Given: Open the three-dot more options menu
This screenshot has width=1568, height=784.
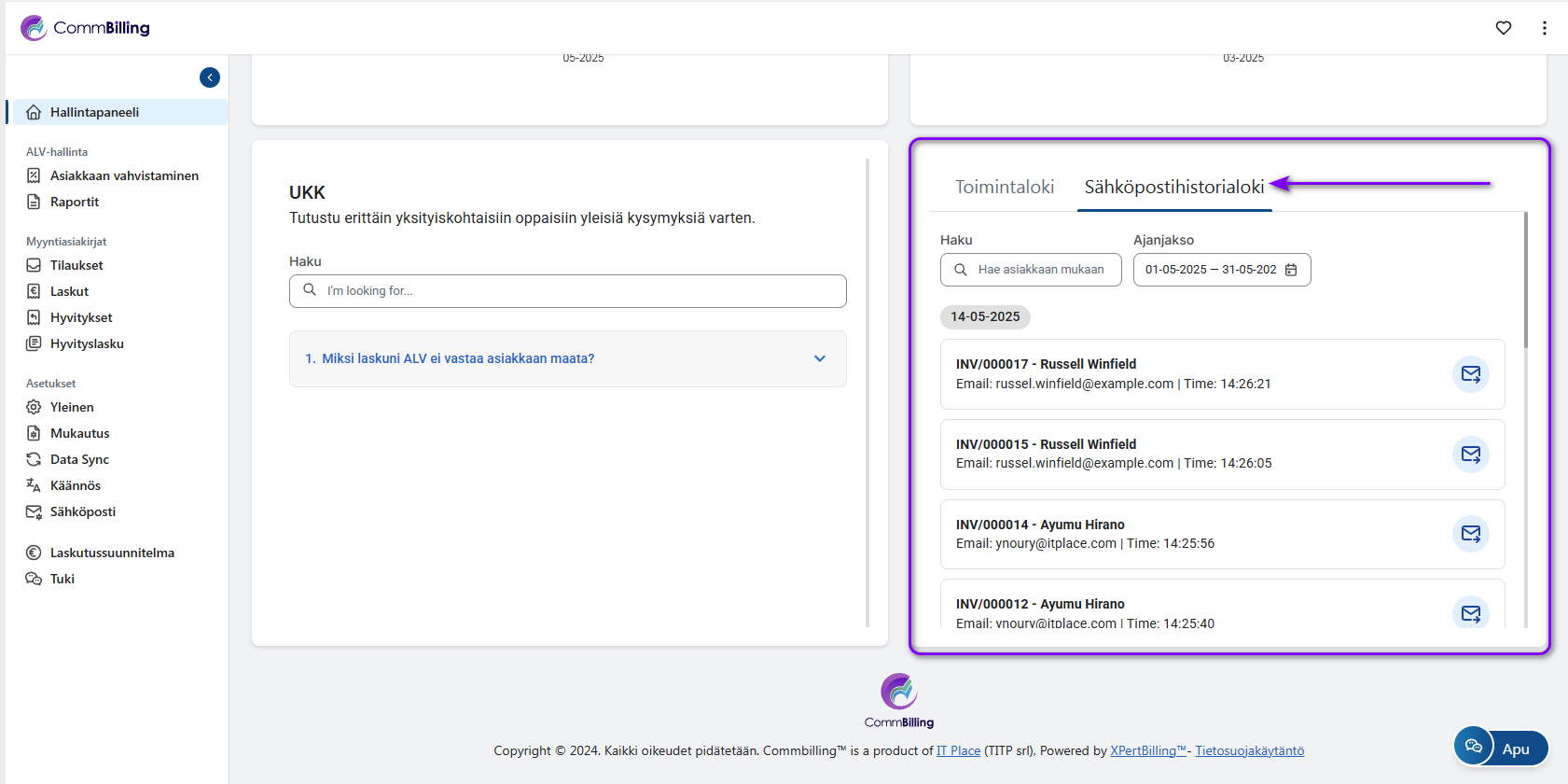Looking at the screenshot, I should [x=1544, y=28].
